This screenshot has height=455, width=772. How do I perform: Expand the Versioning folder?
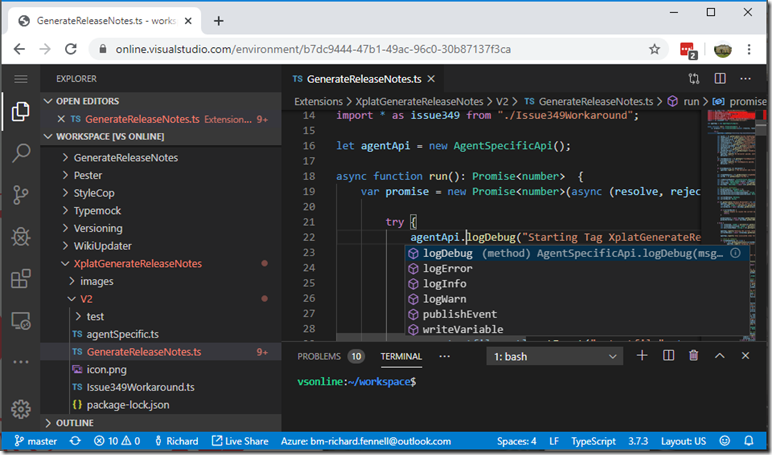point(65,228)
